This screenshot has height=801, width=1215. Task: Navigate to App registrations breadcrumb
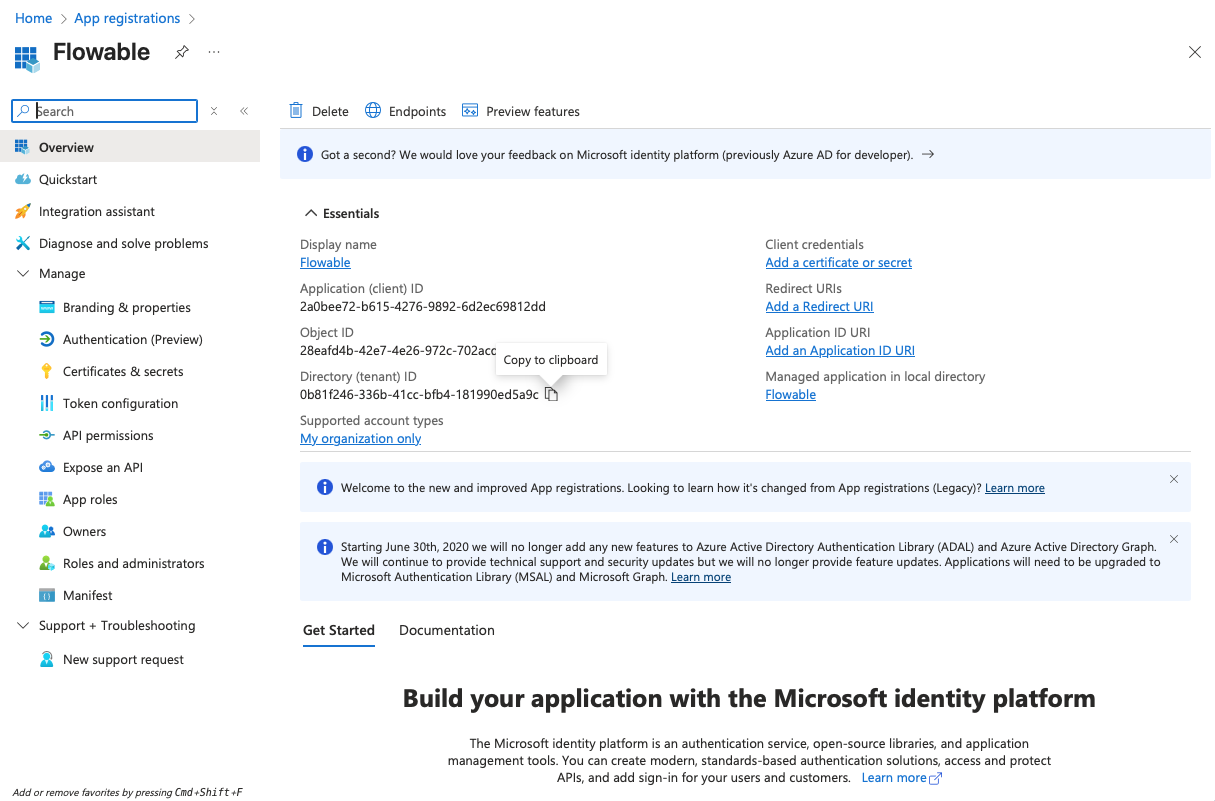pos(127,18)
